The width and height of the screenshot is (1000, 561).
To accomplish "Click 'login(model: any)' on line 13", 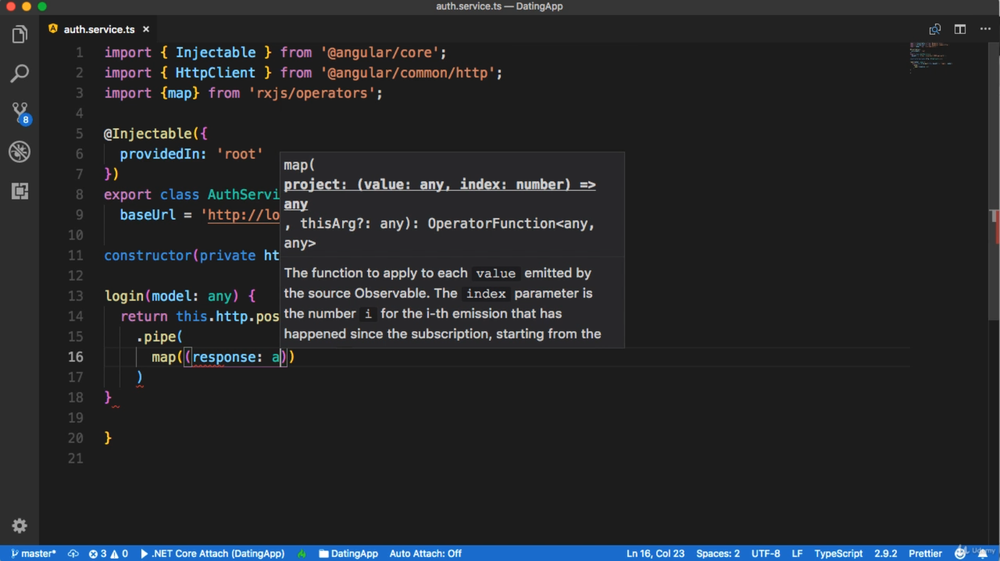I will click(172, 296).
